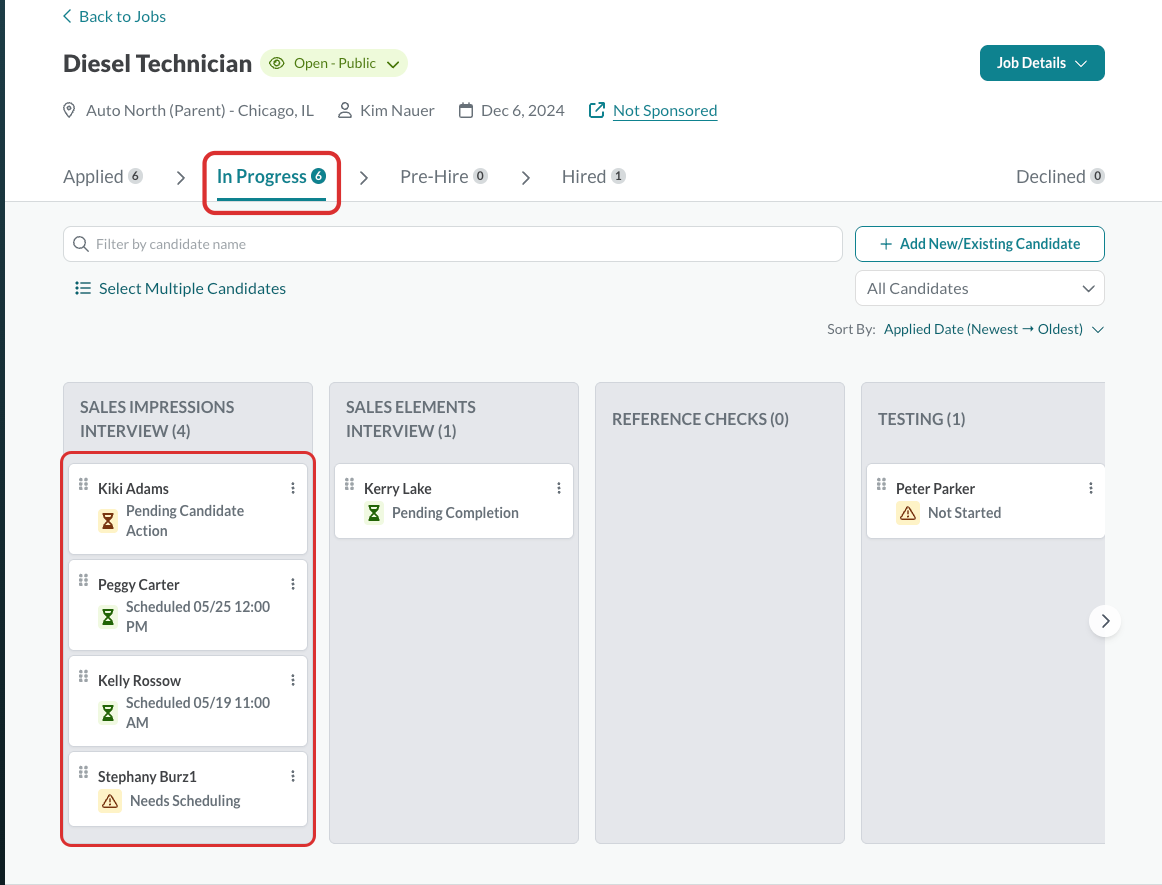The height and width of the screenshot is (885, 1162).
Task: Open Peter Parker options menu
Action: pyautogui.click(x=1091, y=488)
